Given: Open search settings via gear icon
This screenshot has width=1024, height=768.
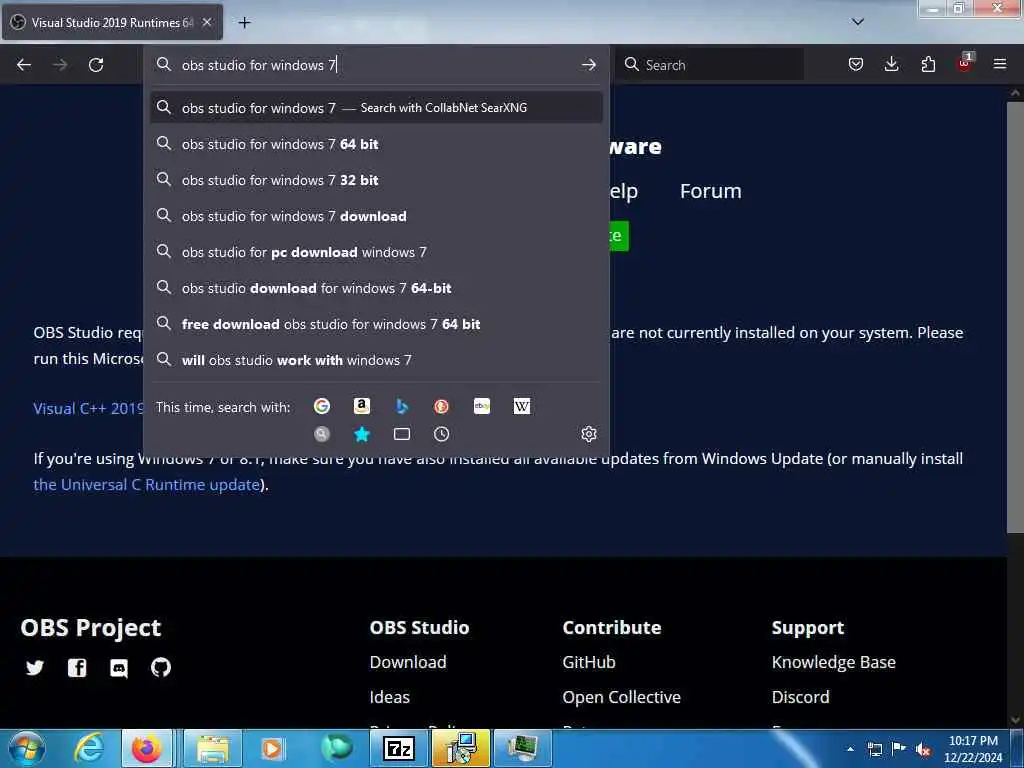Looking at the screenshot, I should (588, 434).
